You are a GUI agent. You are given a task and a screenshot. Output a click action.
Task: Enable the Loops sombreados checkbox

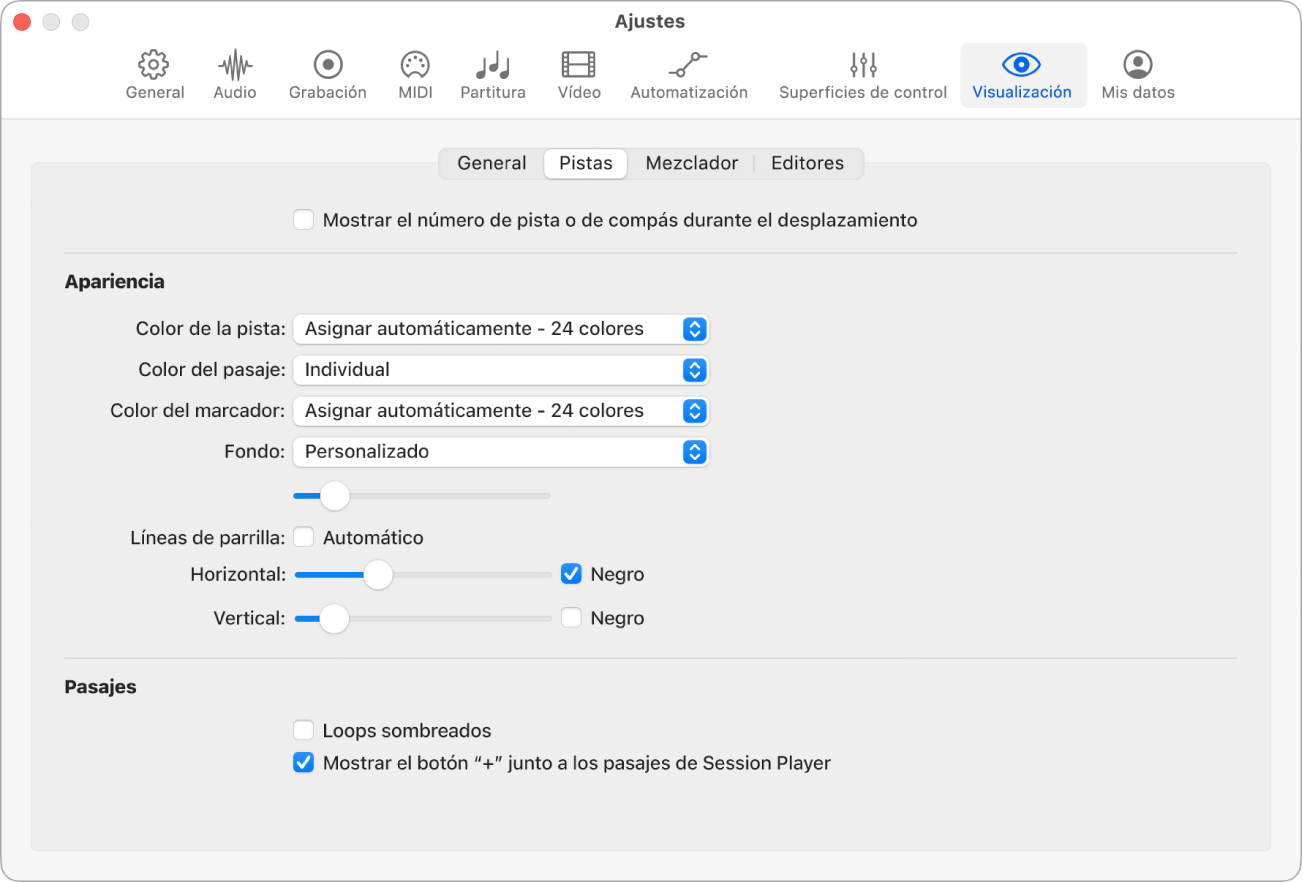coord(304,730)
